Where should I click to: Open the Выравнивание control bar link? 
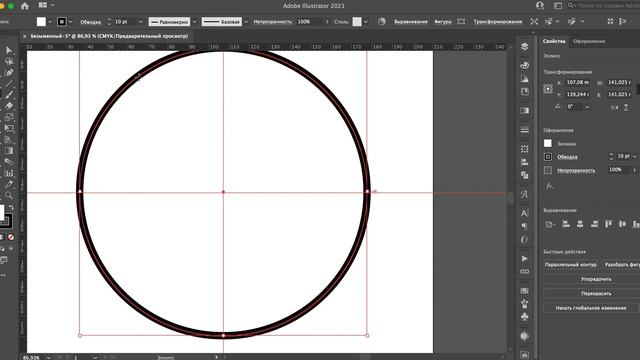coord(411,22)
